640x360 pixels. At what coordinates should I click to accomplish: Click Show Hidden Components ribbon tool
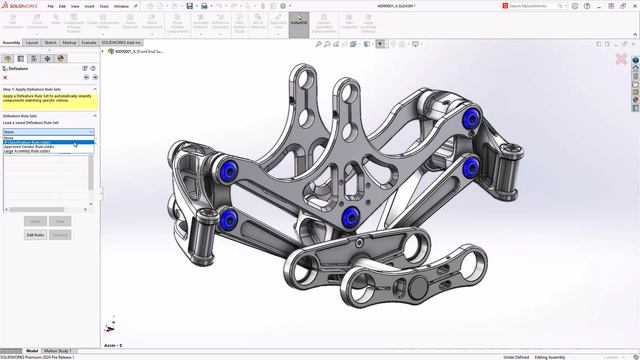pyautogui.click(x=178, y=24)
